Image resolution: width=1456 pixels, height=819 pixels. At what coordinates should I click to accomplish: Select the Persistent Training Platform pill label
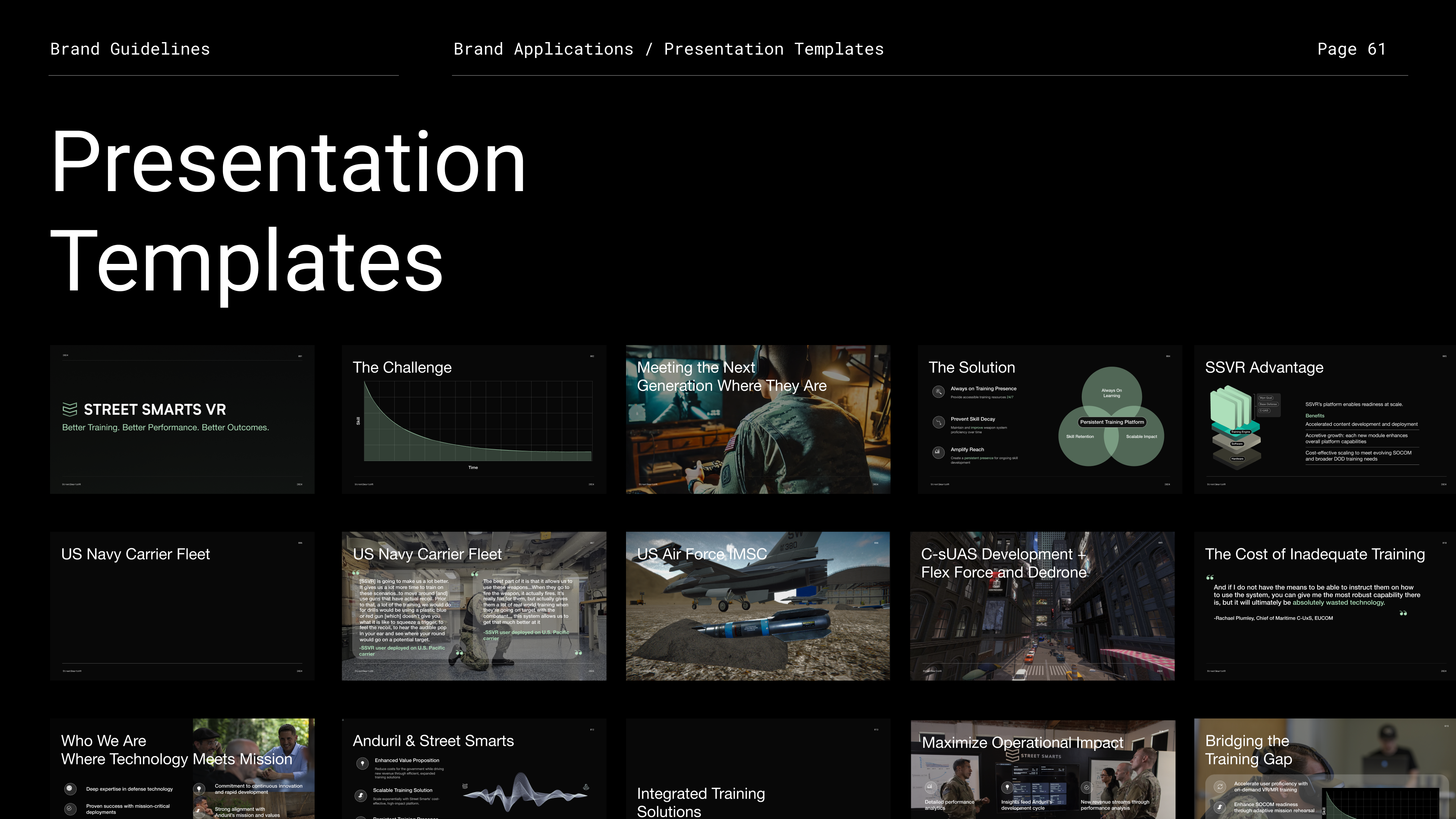[1112, 422]
